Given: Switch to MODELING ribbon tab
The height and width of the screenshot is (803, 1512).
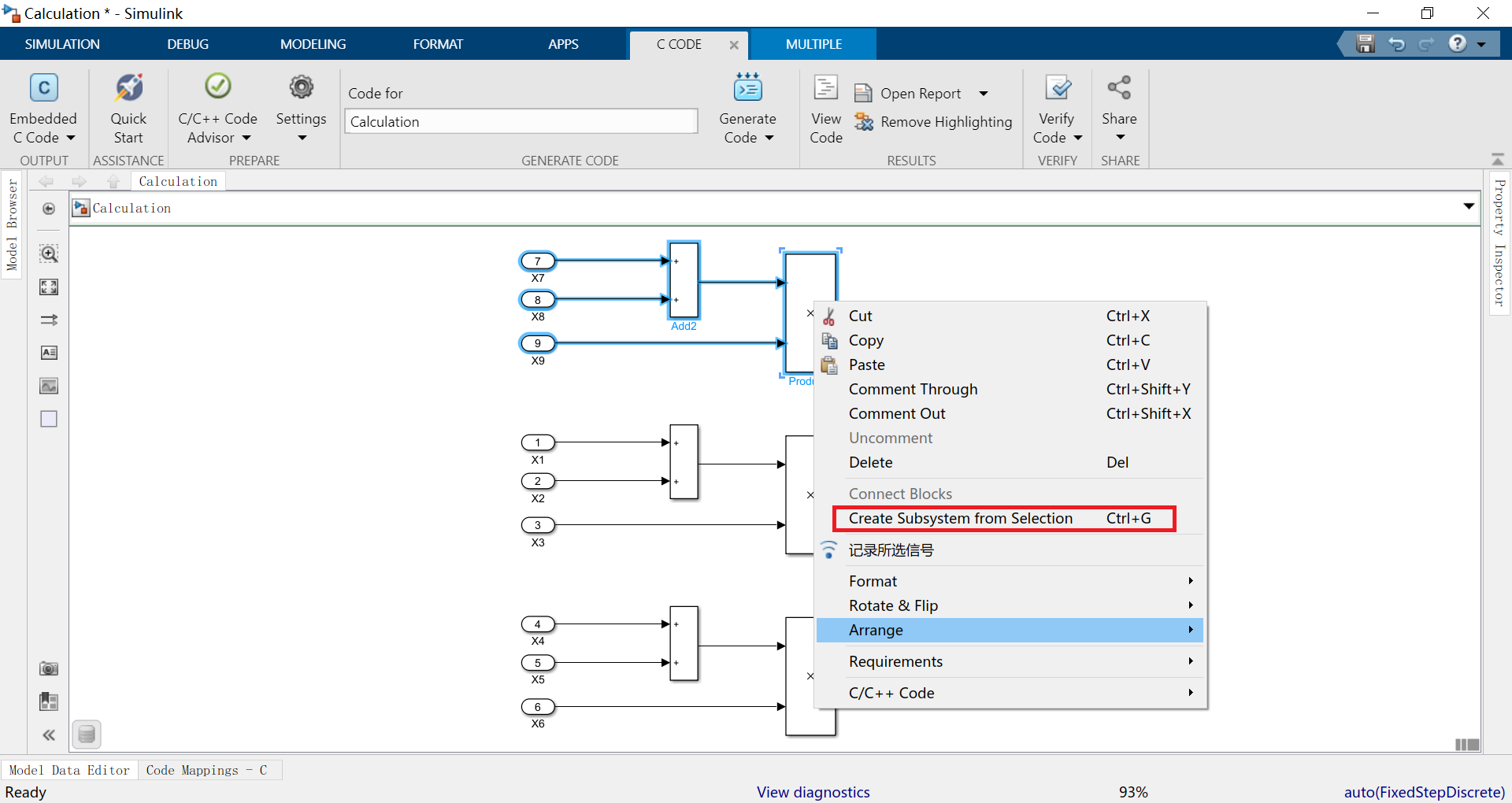Looking at the screenshot, I should click(x=313, y=44).
